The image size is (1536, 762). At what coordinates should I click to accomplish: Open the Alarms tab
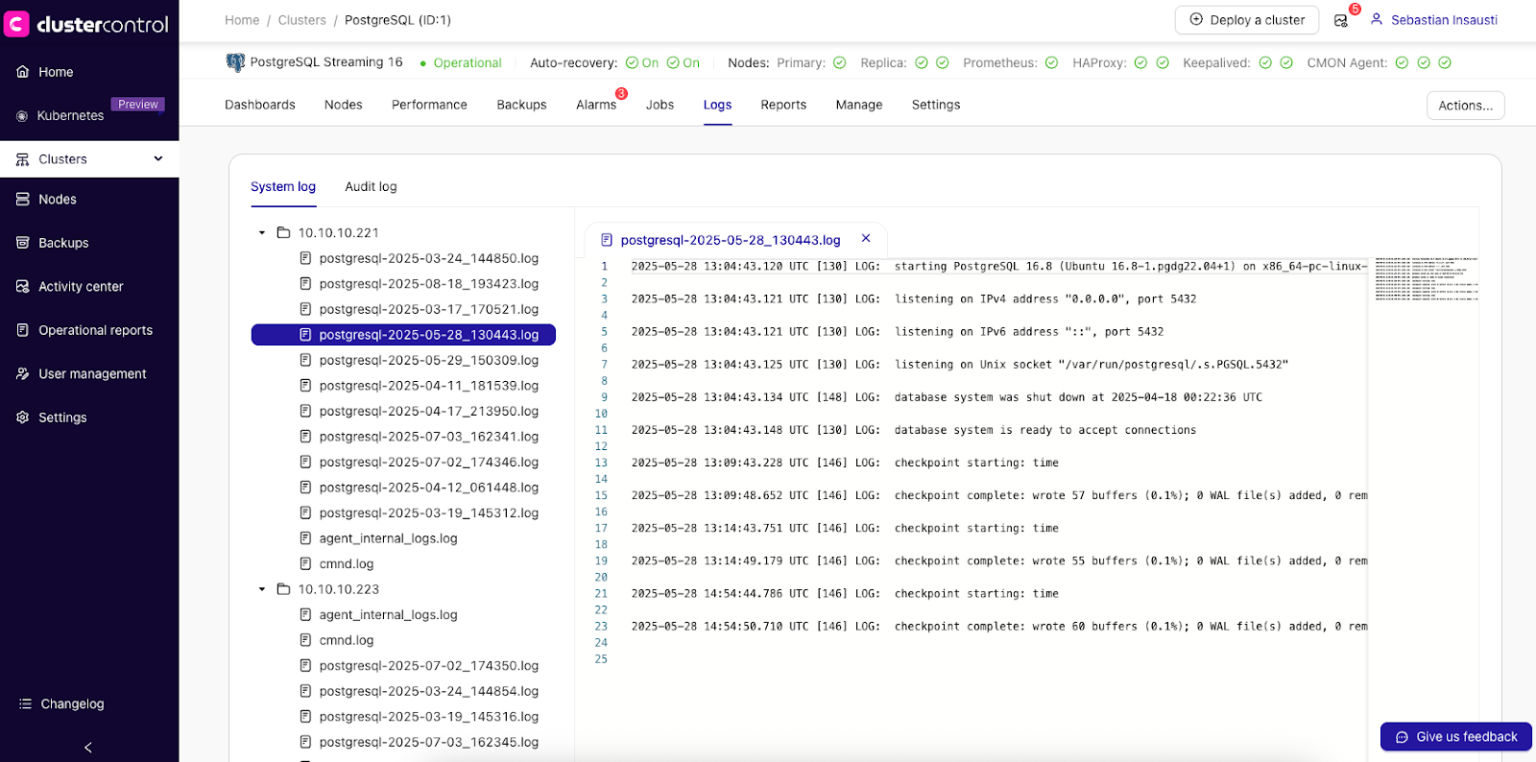click(x=596, y=104)
